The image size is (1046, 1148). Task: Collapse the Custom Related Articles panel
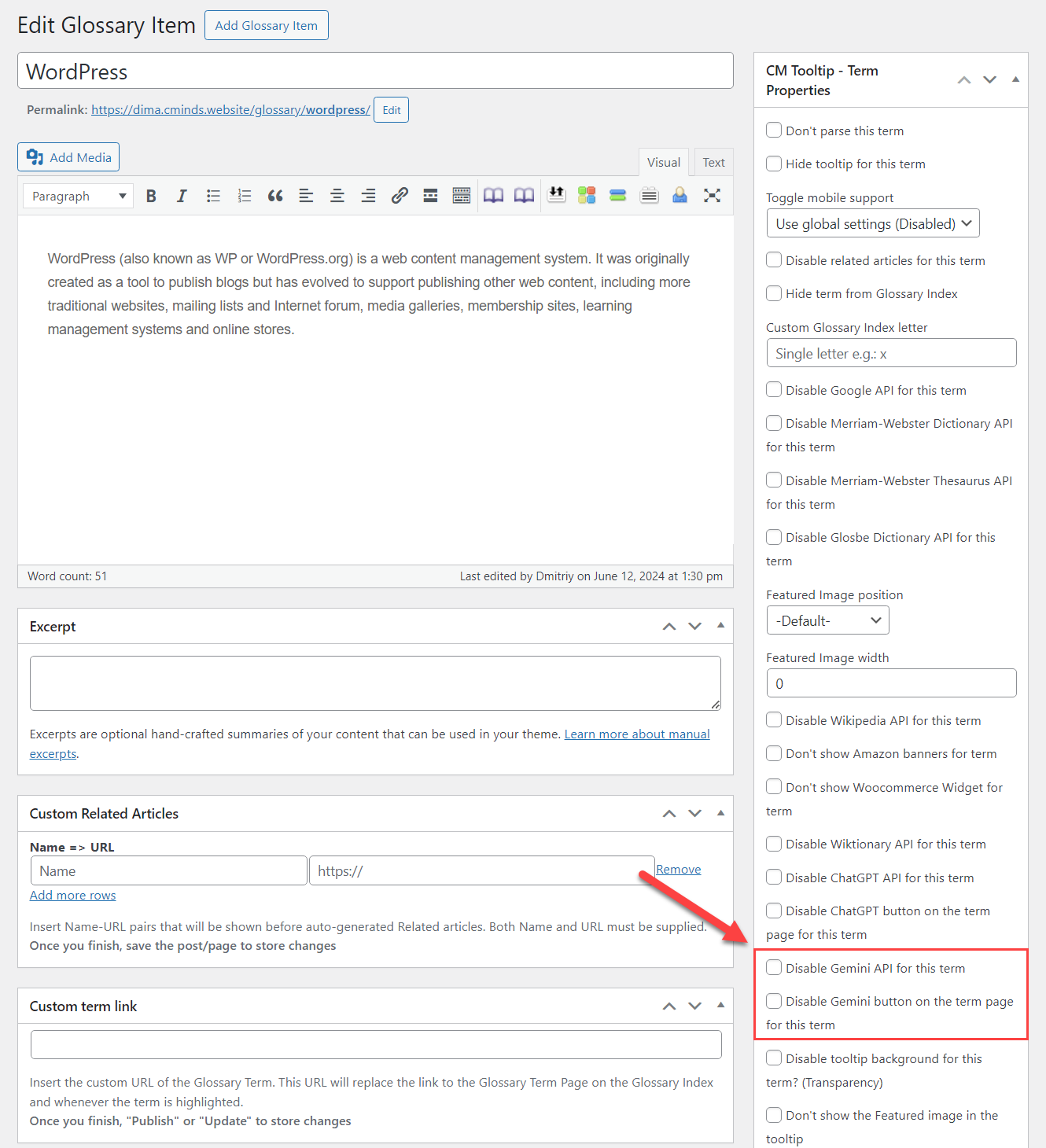point(720,813)
